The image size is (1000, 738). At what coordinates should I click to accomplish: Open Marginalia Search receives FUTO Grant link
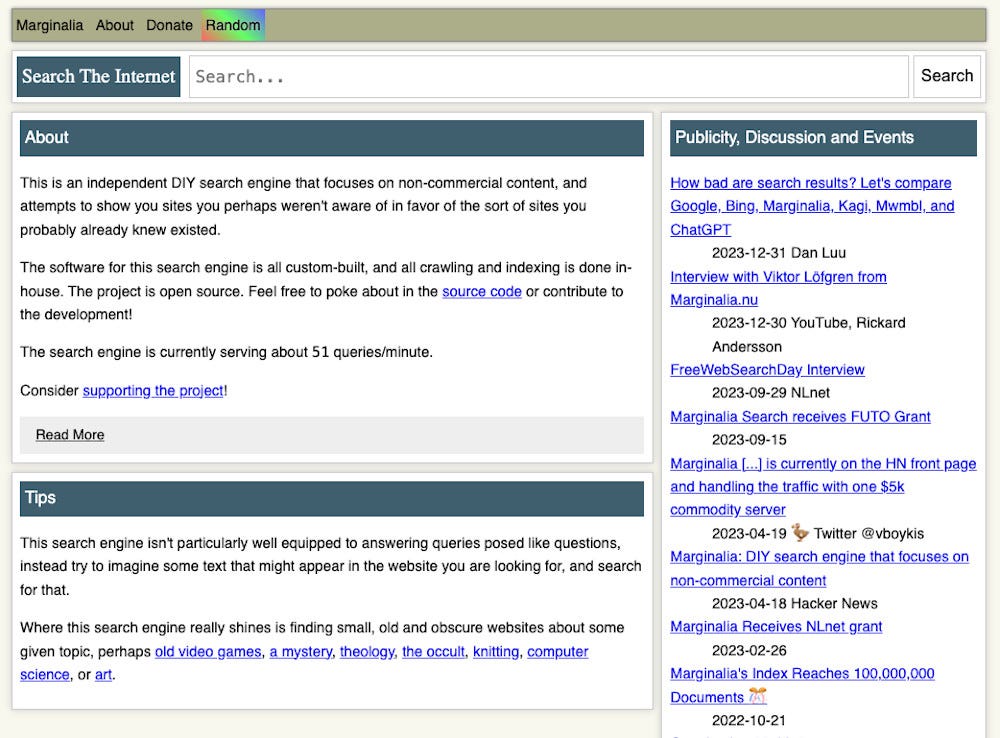coord(800,417)
